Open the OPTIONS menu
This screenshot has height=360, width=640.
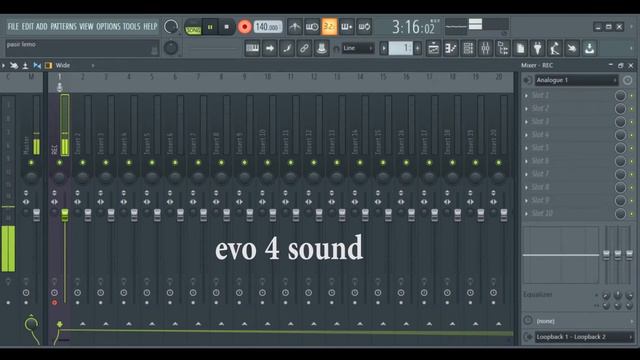[x=109, y=27]
